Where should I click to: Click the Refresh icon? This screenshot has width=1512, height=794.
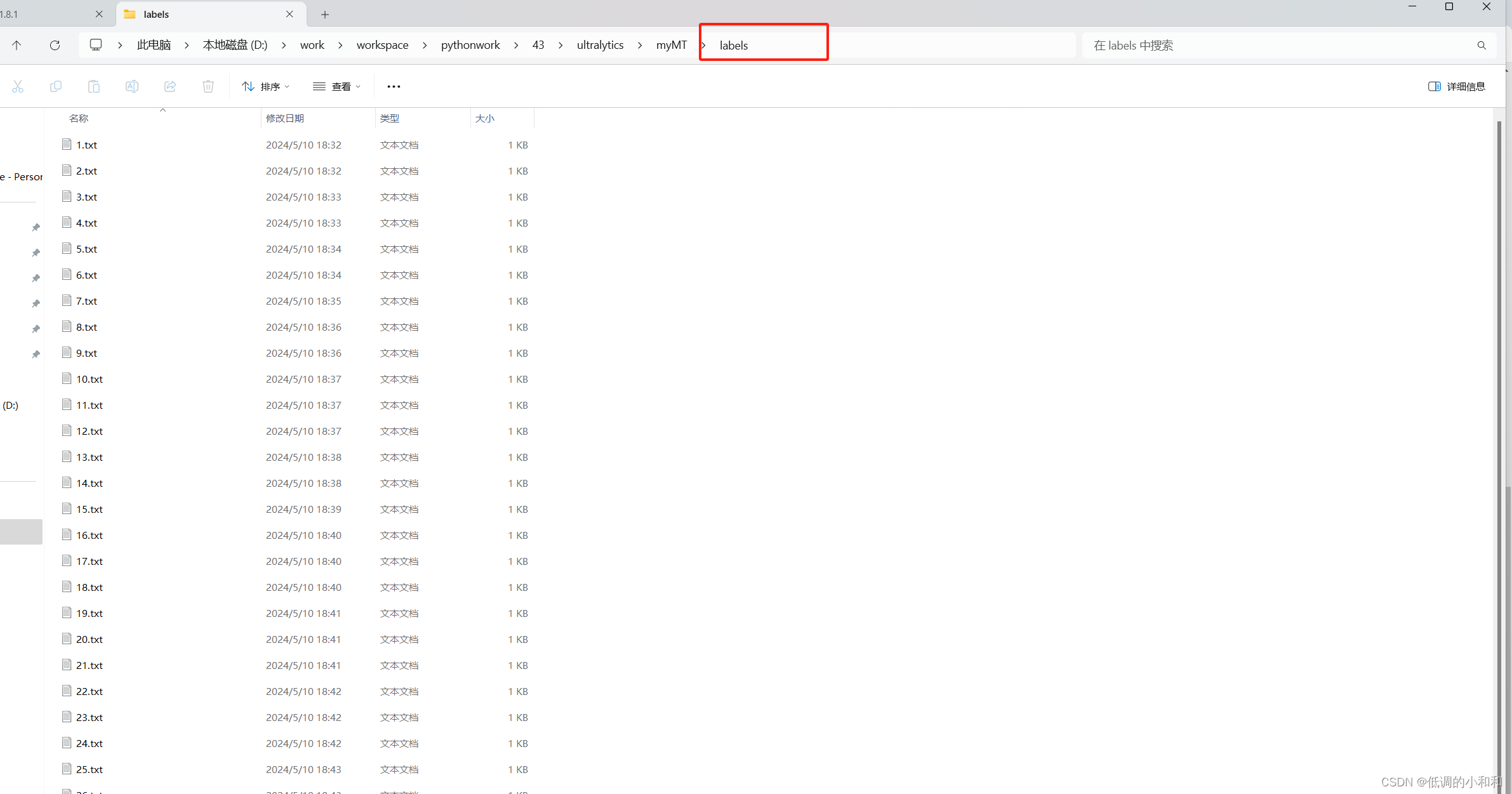click(55, 45)
